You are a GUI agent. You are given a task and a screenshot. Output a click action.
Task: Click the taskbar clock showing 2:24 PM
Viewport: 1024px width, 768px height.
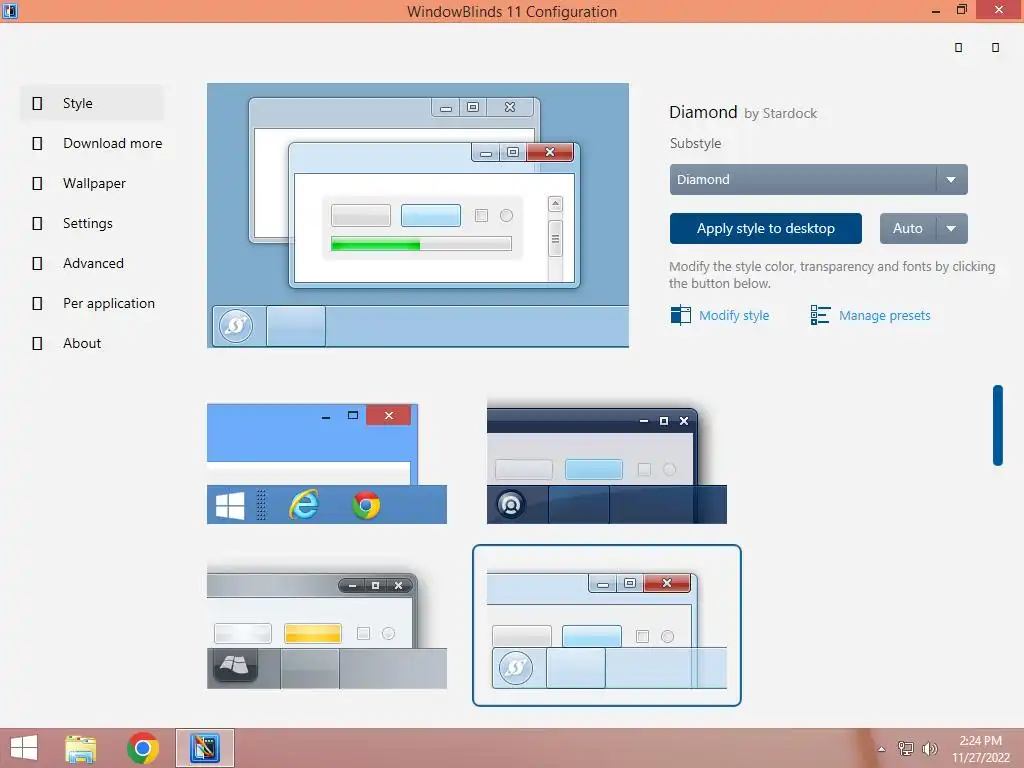[980, 749]
